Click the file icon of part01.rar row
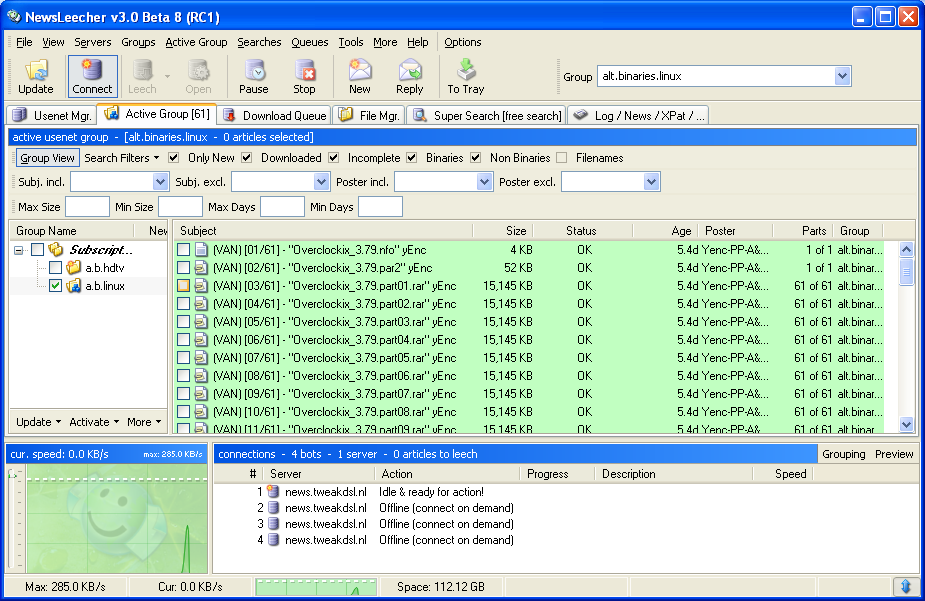Image resolution: width=925 pixels, height=601 pixels. pyautogui.click(x=201, y=286)
